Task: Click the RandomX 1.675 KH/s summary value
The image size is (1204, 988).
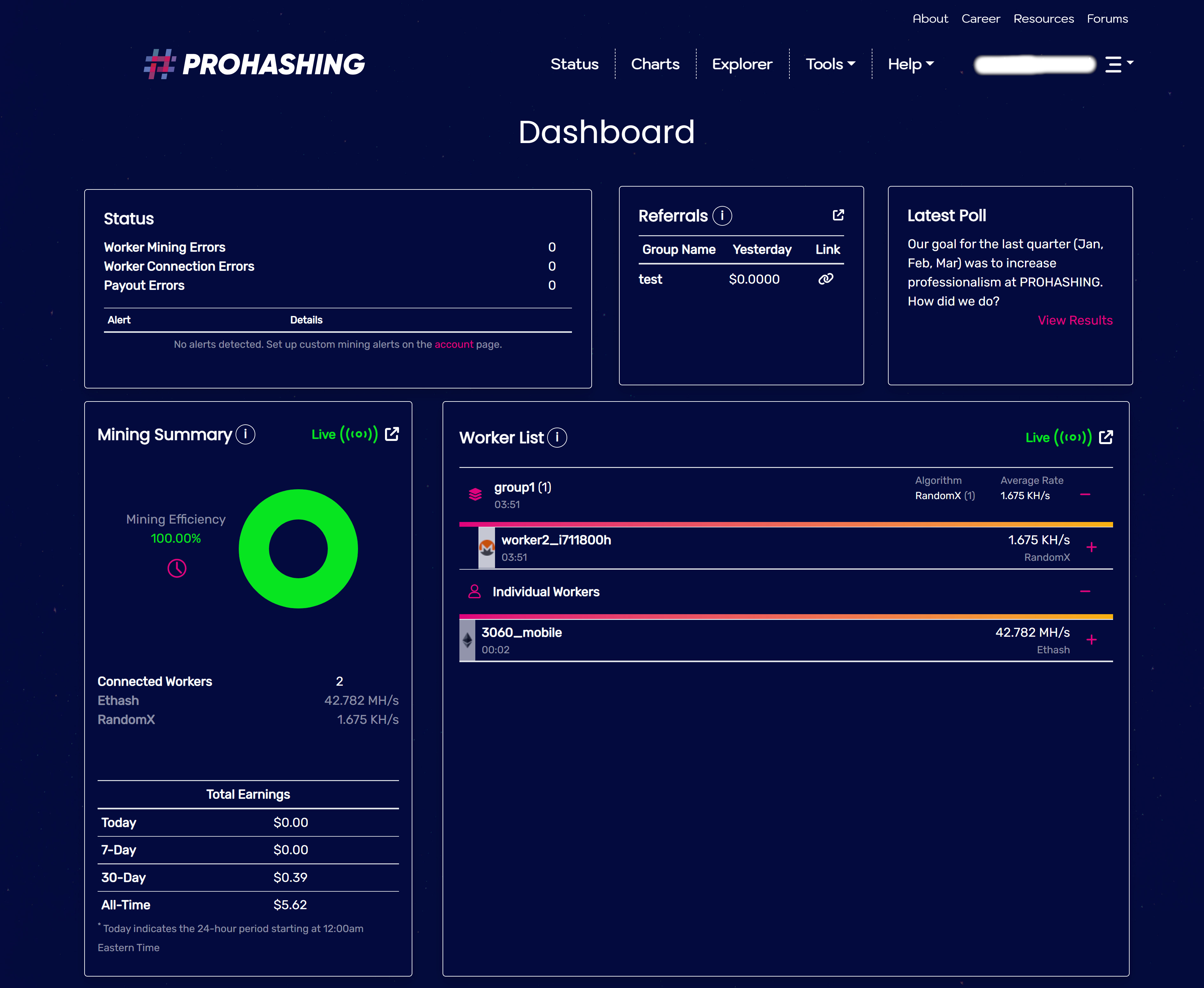Action: [368, 719]
